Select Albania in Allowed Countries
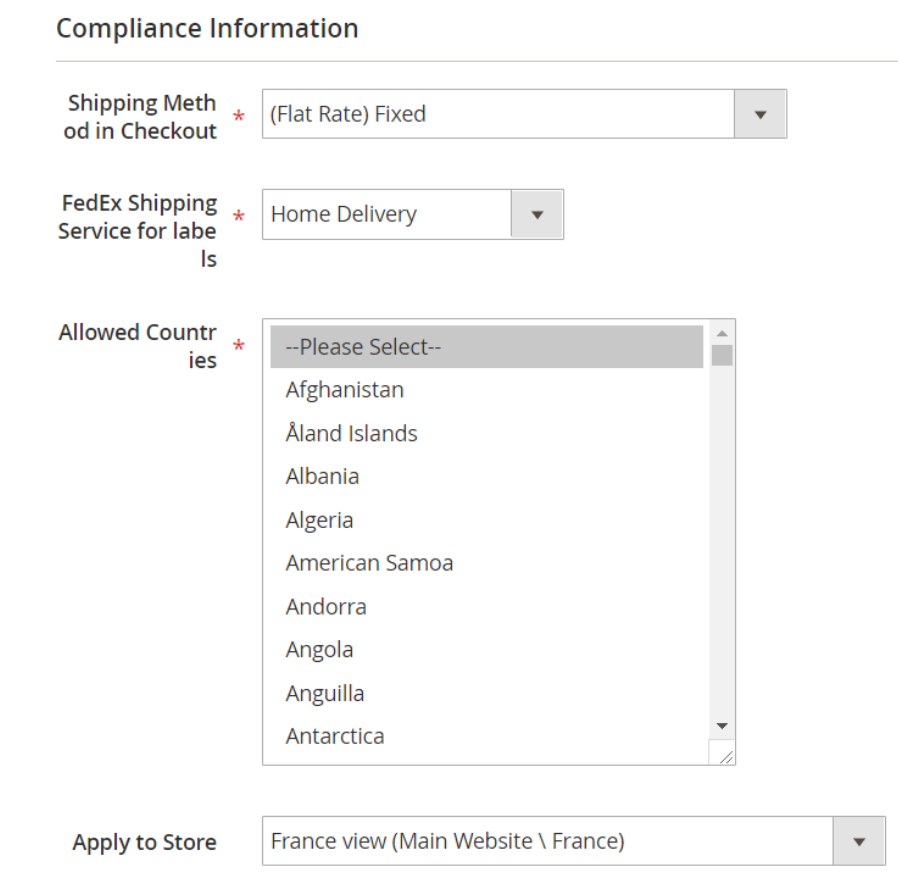This screenshot has height=880, width=898. [x=487, y=476]
